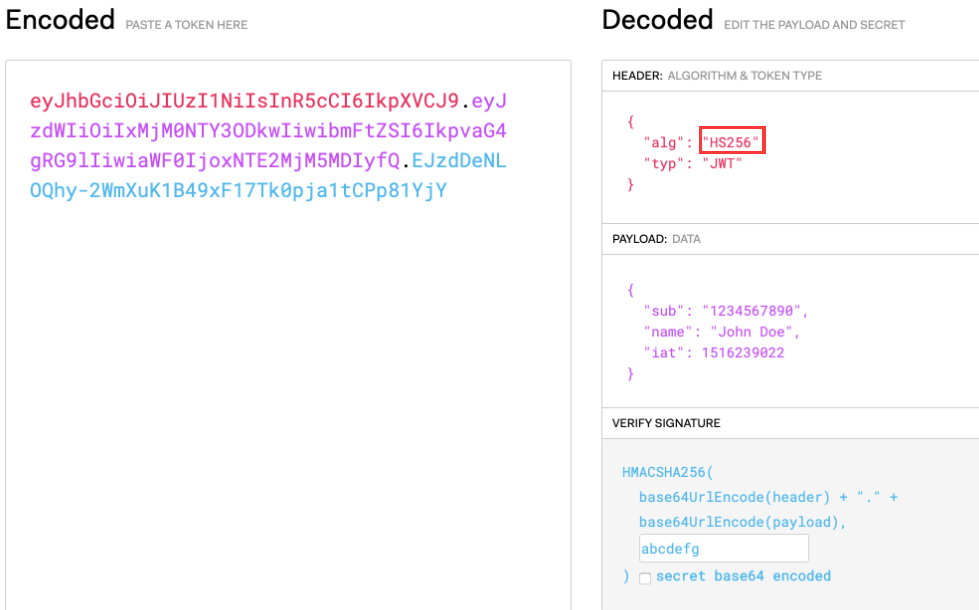
Task: Enable the secret base64 encoded checkbox
Action: point(645,577)
